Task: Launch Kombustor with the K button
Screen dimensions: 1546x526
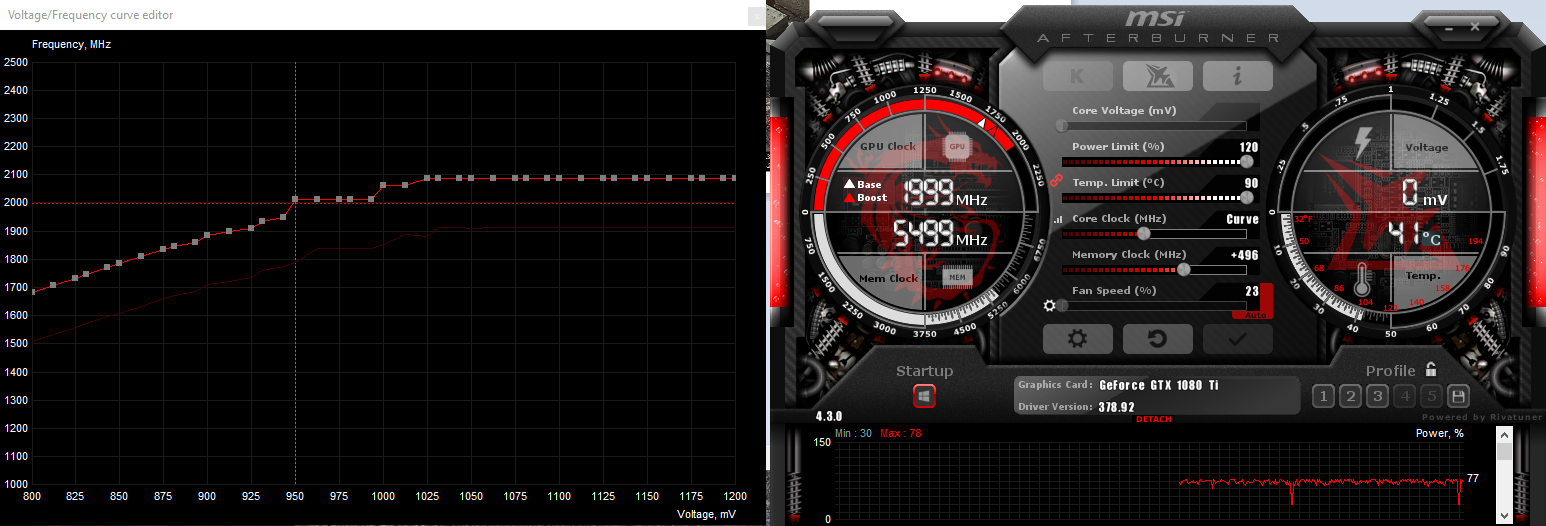Action: [1077, 76]
